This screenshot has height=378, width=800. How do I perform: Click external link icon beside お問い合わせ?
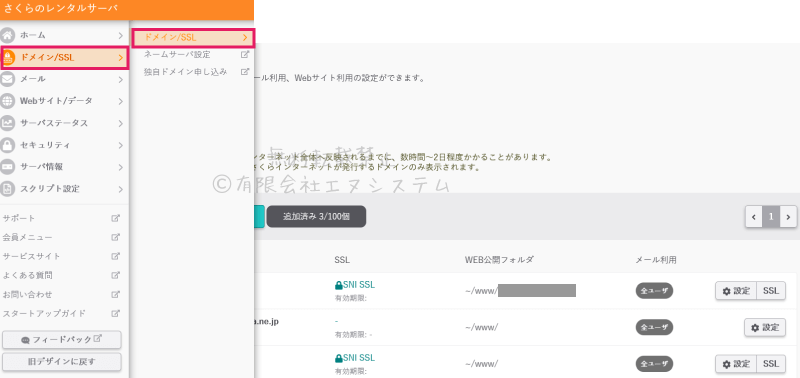[116, 294]
